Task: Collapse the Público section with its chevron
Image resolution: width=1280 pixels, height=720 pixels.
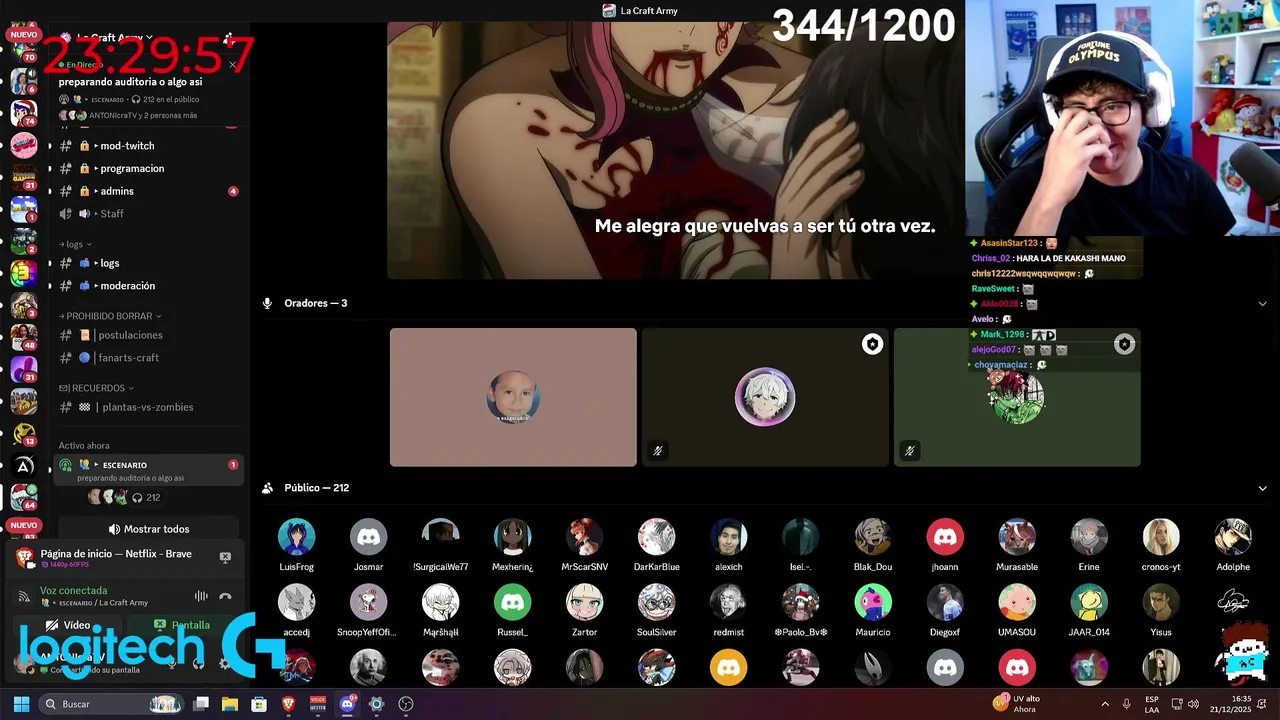Action: click(1262, 488)
